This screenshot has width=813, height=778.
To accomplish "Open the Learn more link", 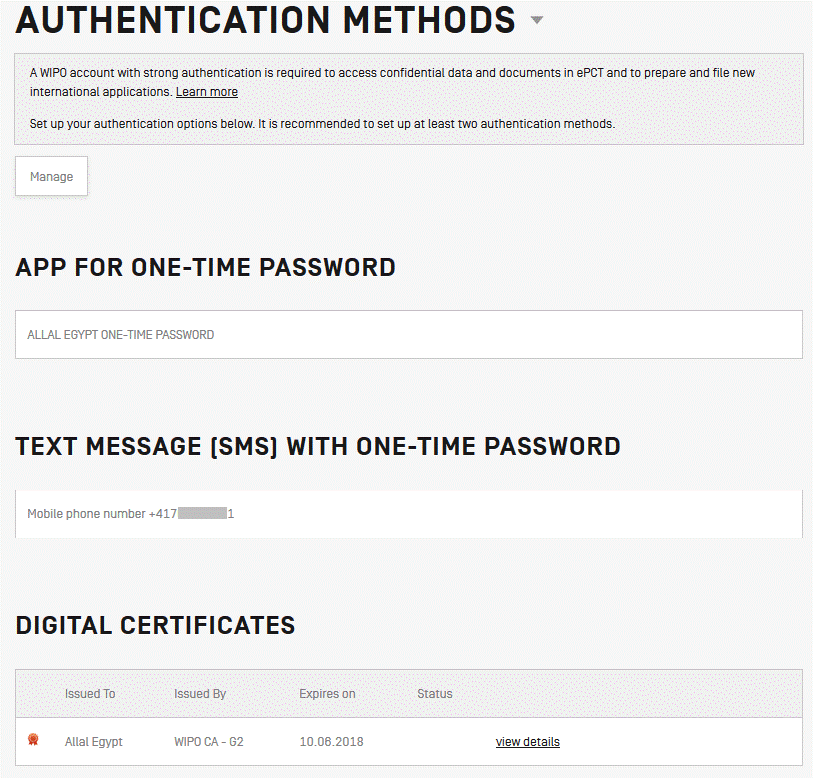I will [206, 91].
